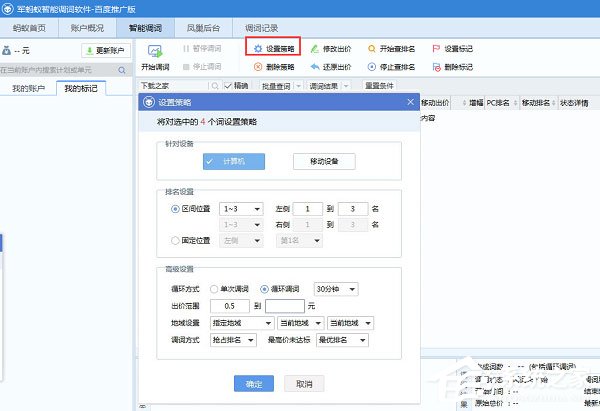Image resolution: width=600 pixels, height=411 pixels.
Task: Click the 删除策略 delete icon
Action: click(x=257, y=67)
